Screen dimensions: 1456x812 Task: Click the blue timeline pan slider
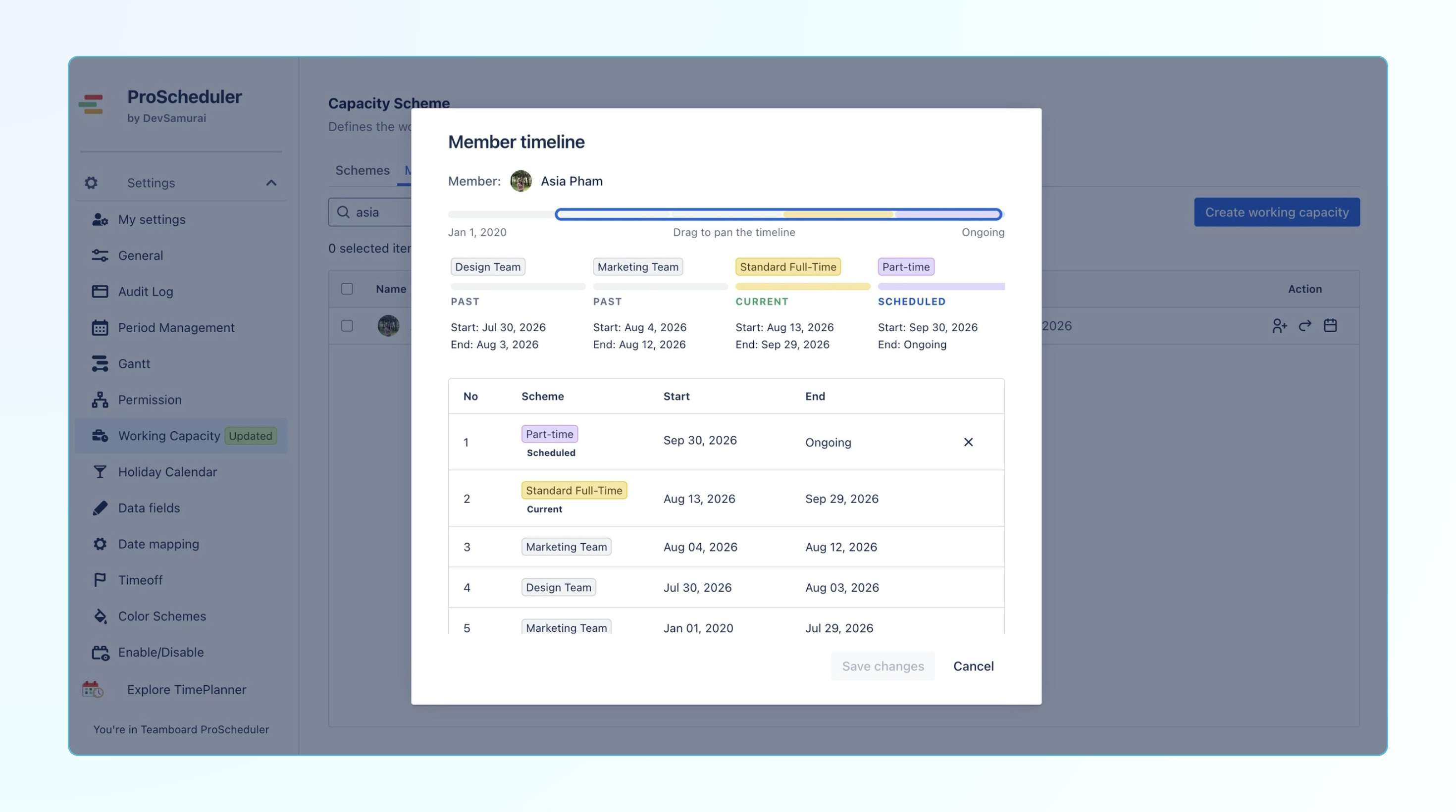[779, 214]
